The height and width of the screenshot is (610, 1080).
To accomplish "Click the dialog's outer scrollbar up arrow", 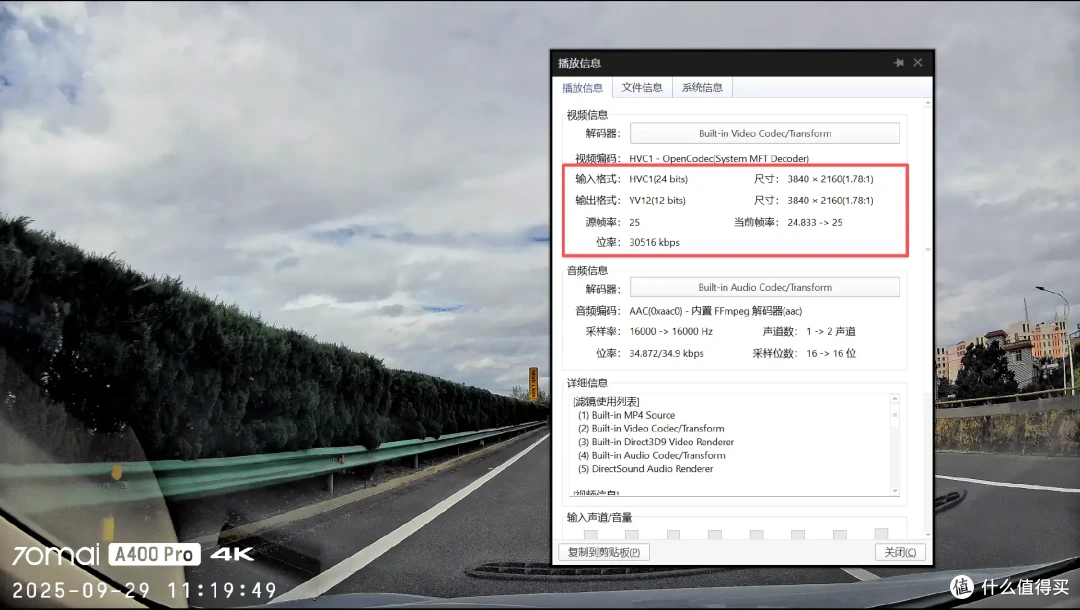I will click(x=928, y=103).
